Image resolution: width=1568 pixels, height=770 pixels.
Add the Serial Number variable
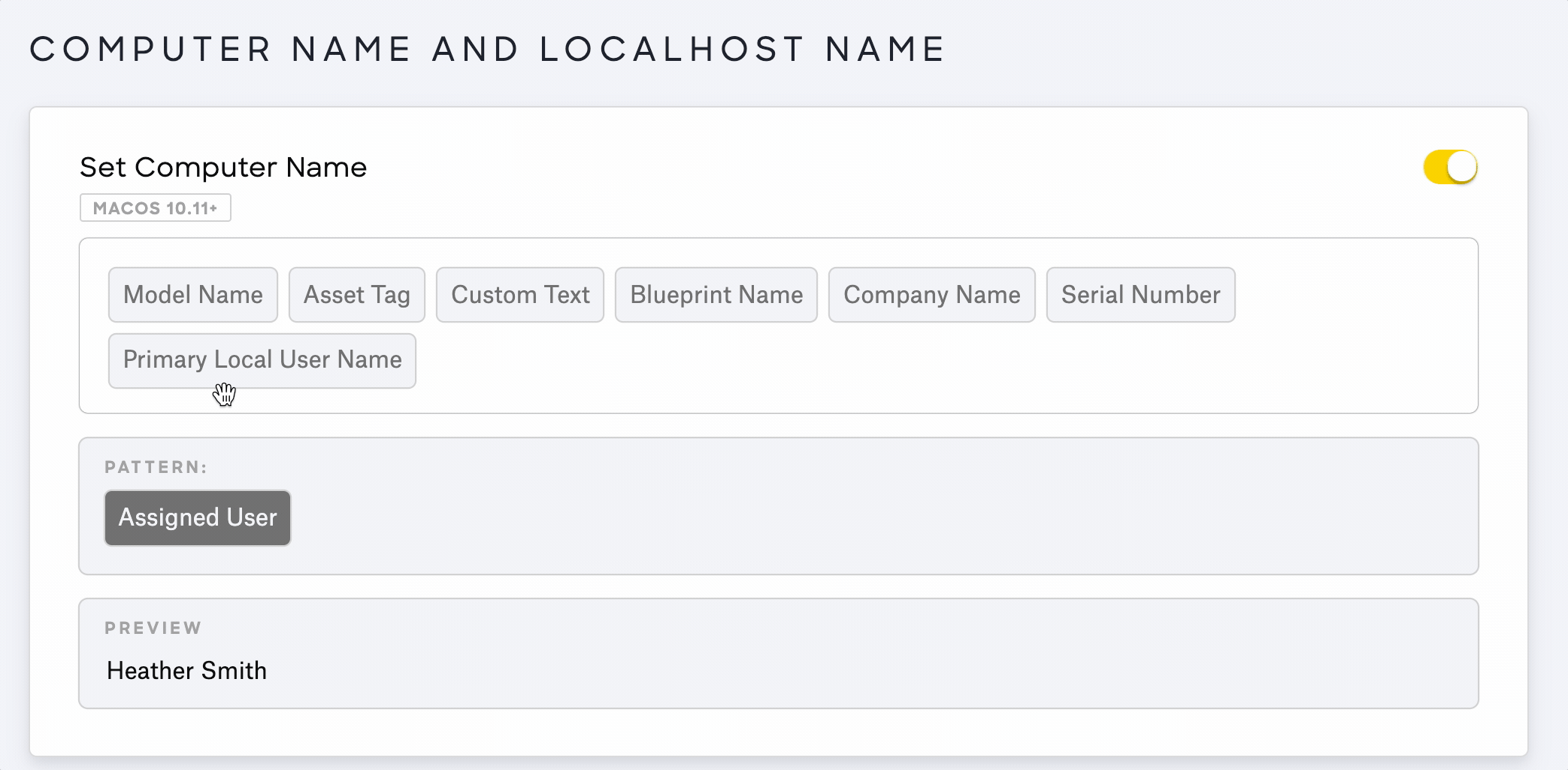click(x=1140, y=295)
